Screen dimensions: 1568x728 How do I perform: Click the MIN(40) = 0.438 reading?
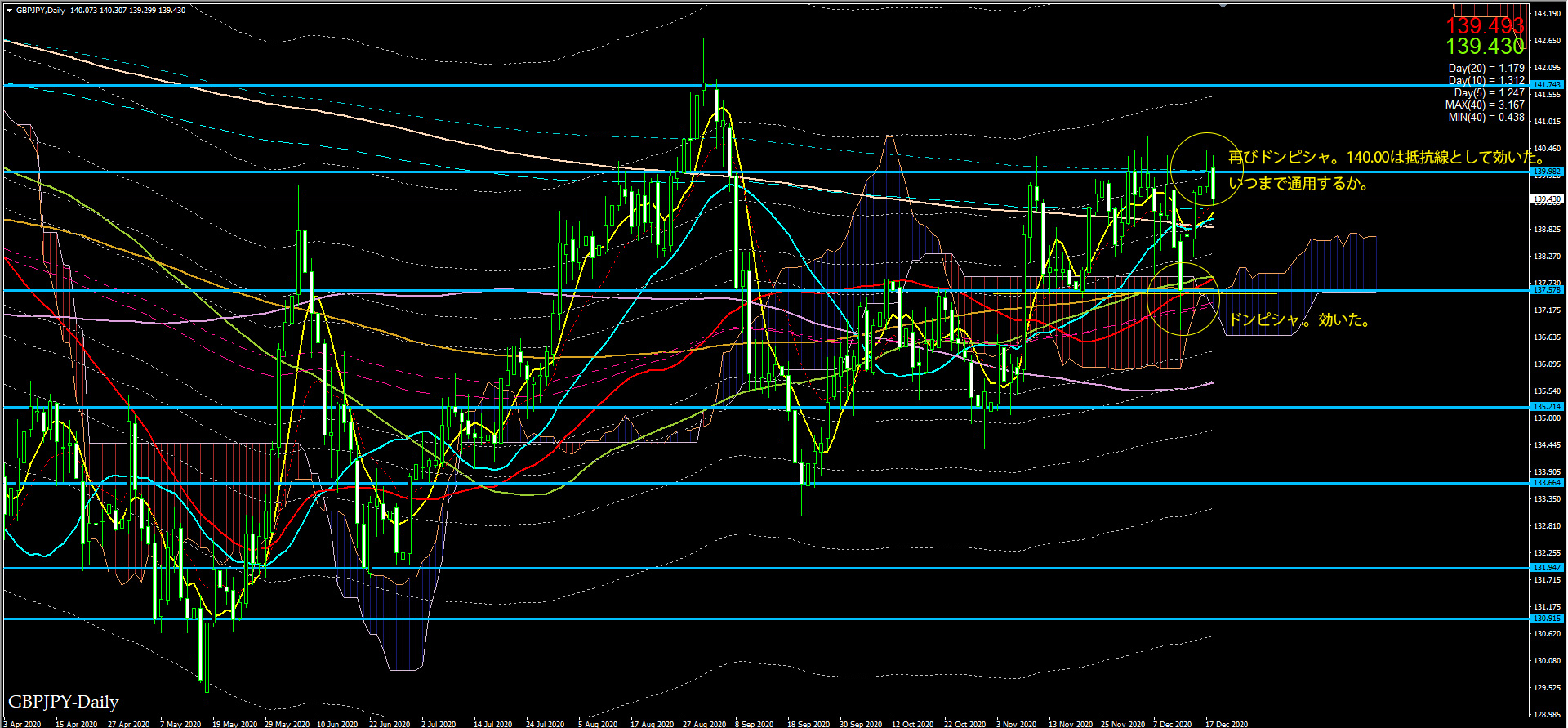[1486, 118]
